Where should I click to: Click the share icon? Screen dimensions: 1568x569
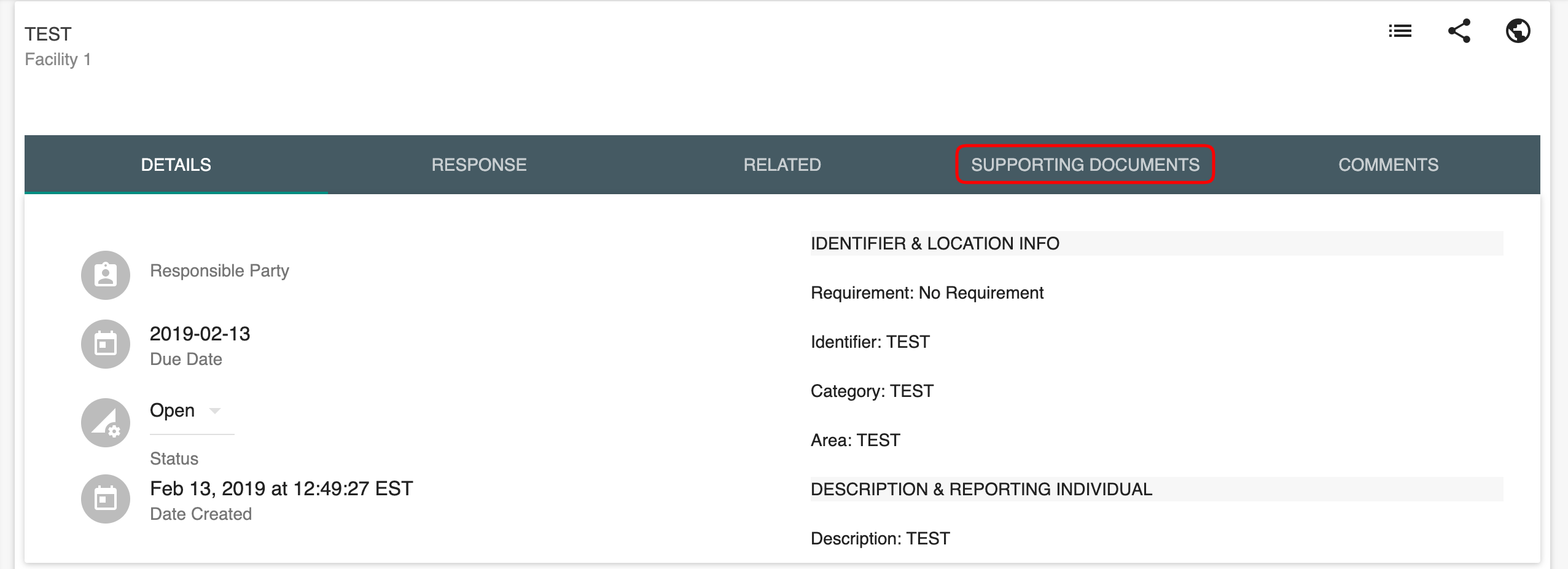click(1459, 31)
